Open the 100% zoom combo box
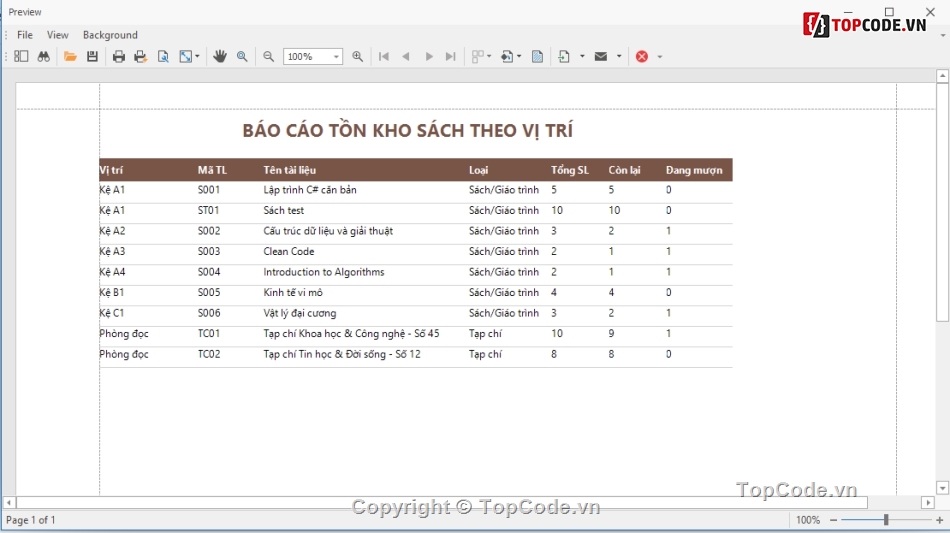 (x=313, y=56)
